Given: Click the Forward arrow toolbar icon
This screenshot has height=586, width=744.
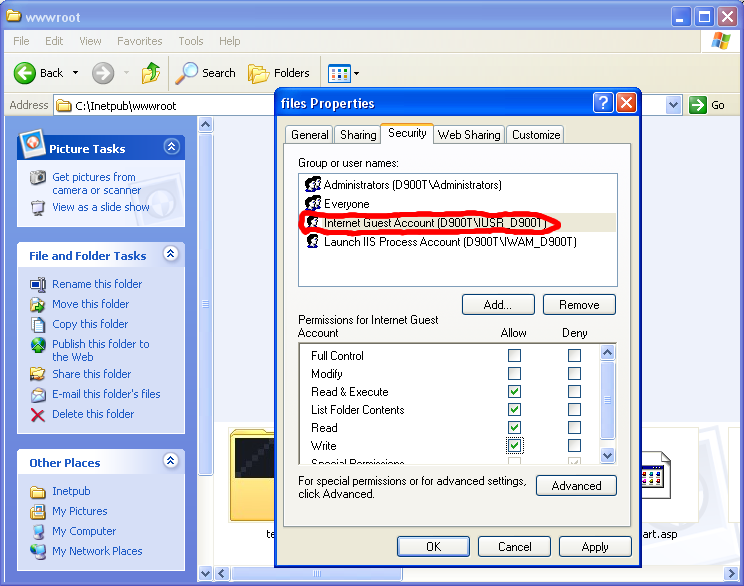Looking at the screenshot, I should [x=102, y=73].
